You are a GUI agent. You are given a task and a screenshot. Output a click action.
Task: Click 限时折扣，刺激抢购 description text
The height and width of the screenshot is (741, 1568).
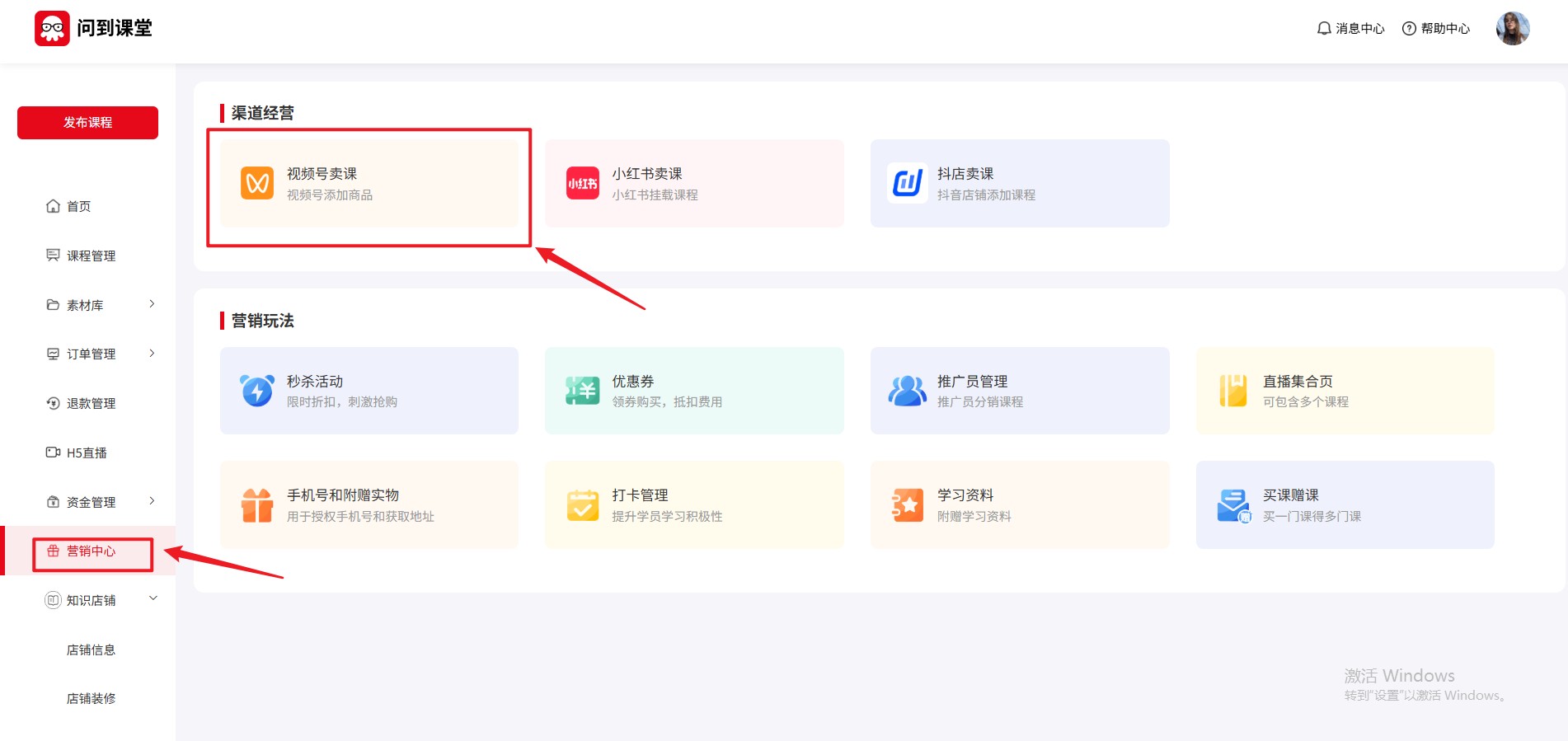click(342, 402)
